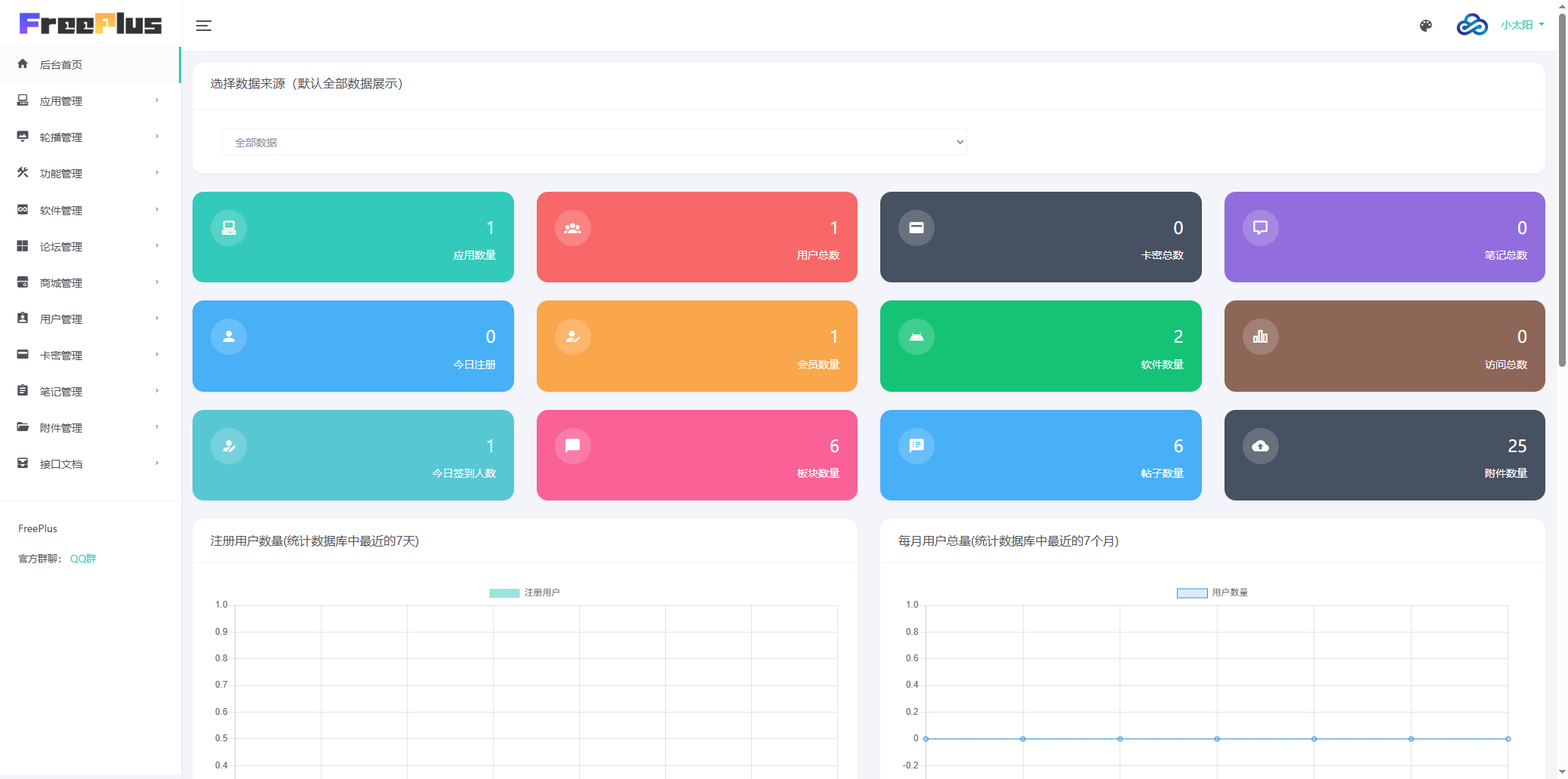Open the 小太阳 user account dropdown
The image size is (1568, 779).
pos(1521,25)
